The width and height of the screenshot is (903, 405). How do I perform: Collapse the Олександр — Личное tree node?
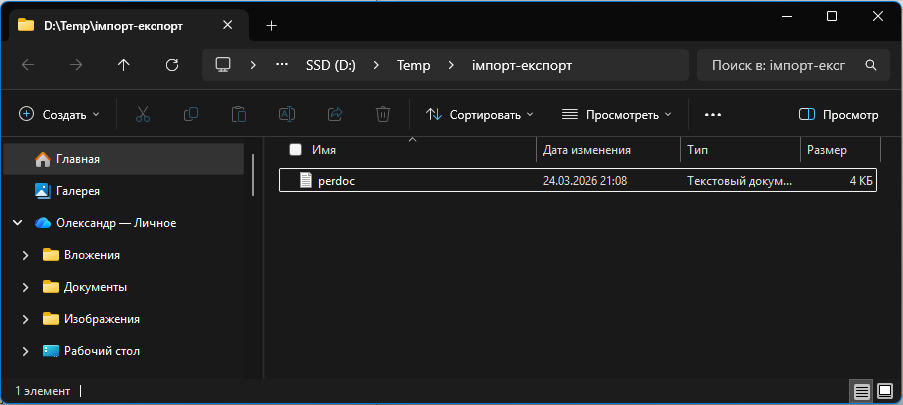point(17,223)
